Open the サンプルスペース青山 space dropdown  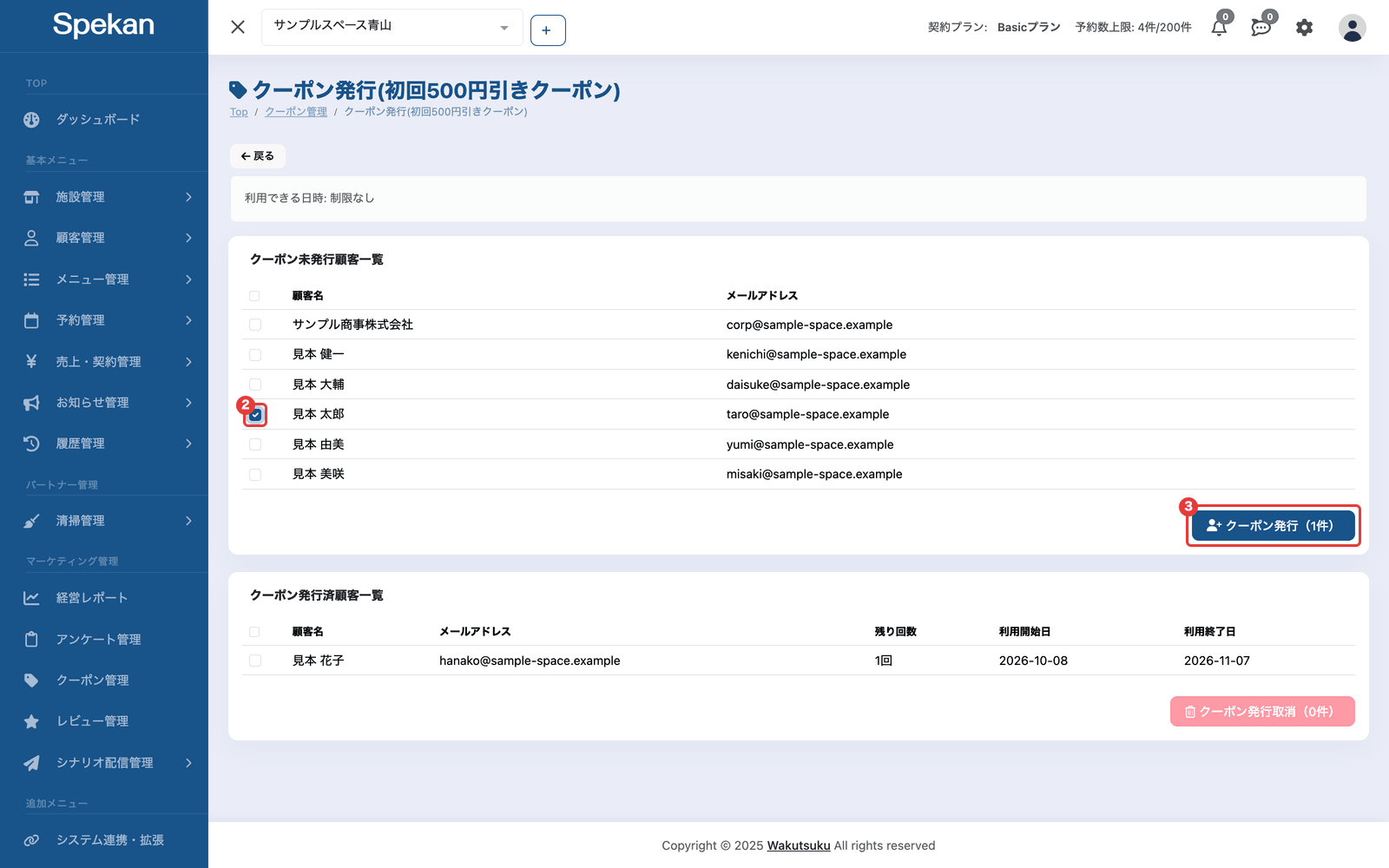pyautogui.click(x=392, y=27)
